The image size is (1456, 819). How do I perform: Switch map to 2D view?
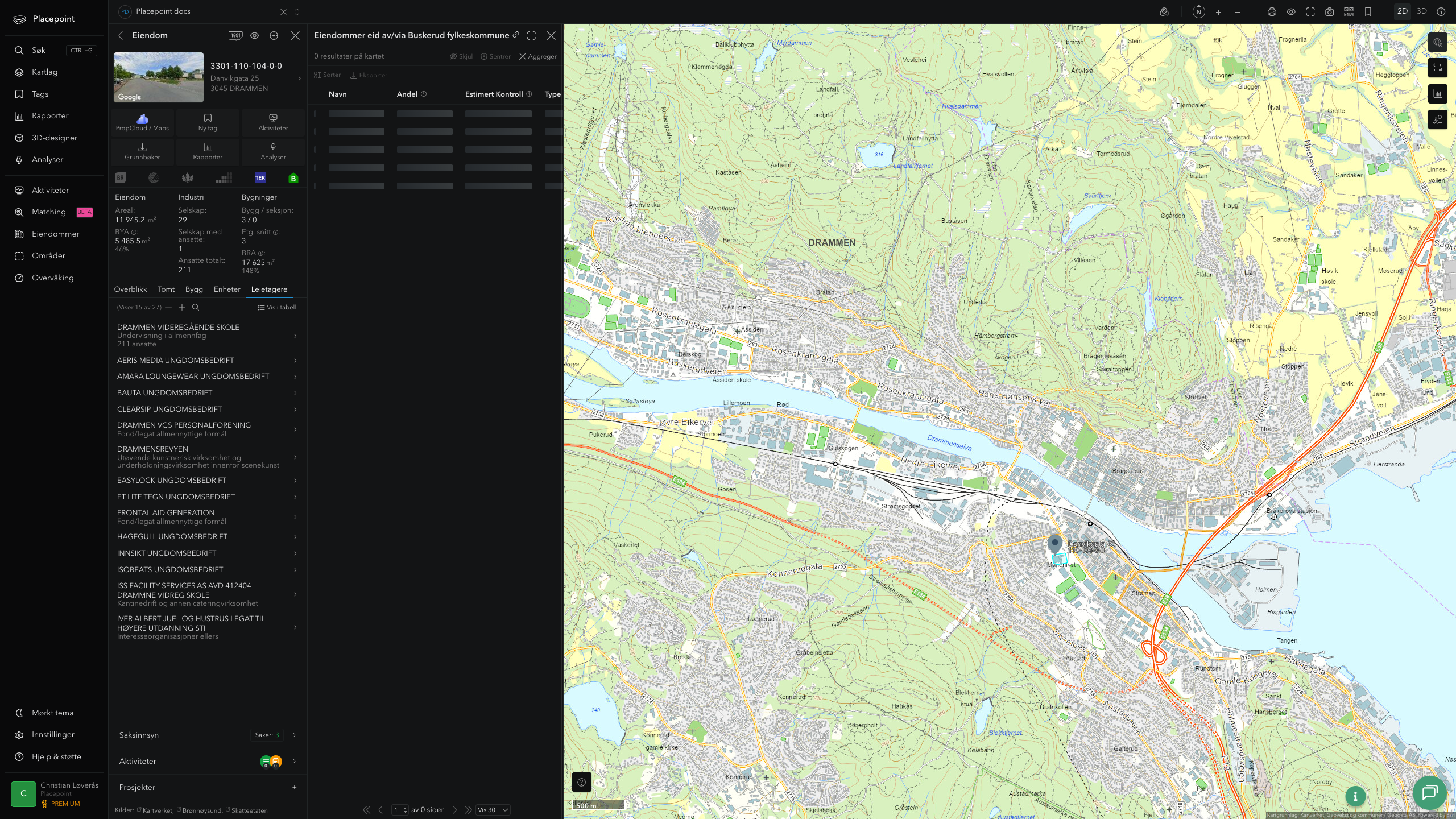(x=1403, y=11)
